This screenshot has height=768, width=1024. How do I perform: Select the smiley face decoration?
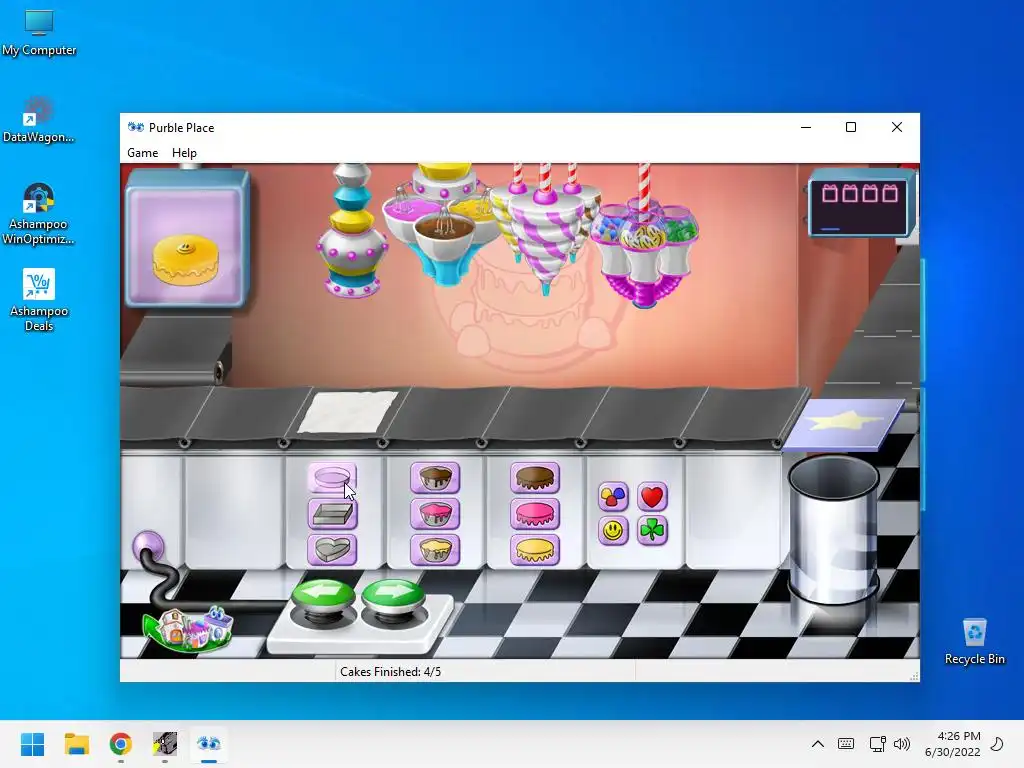pyautogui.click(x=613, y=530)
